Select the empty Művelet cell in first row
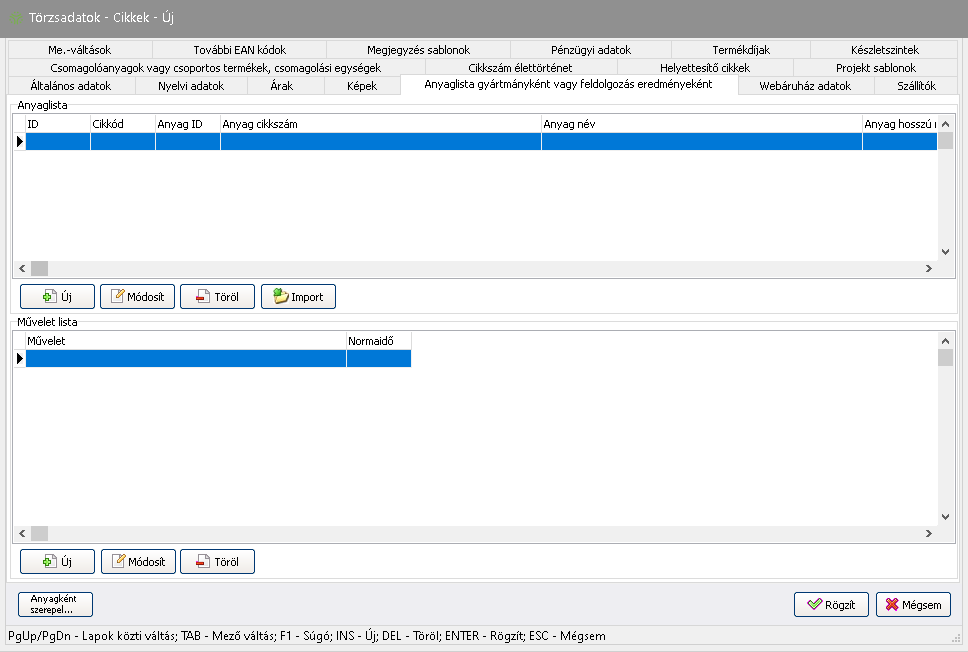Viewport: 968px width, 652px height. 185,359
